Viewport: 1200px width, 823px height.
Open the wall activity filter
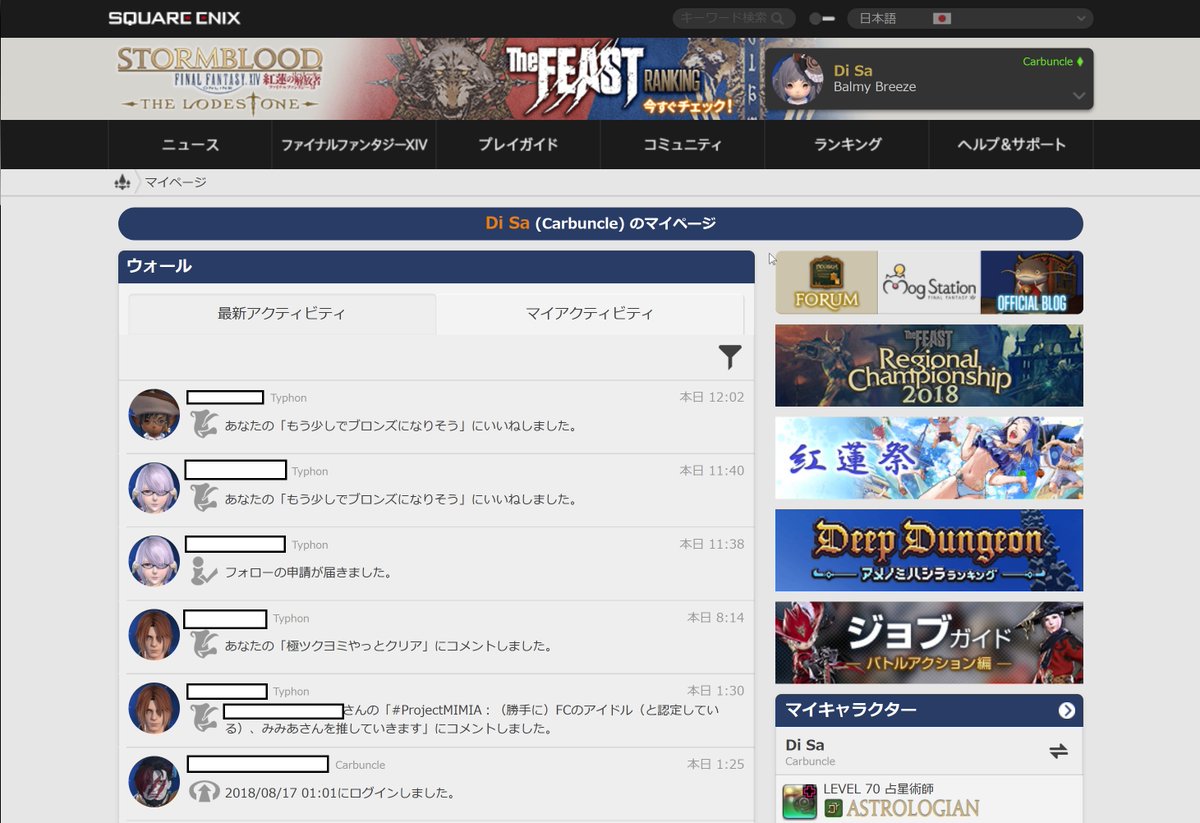point(730,357)
